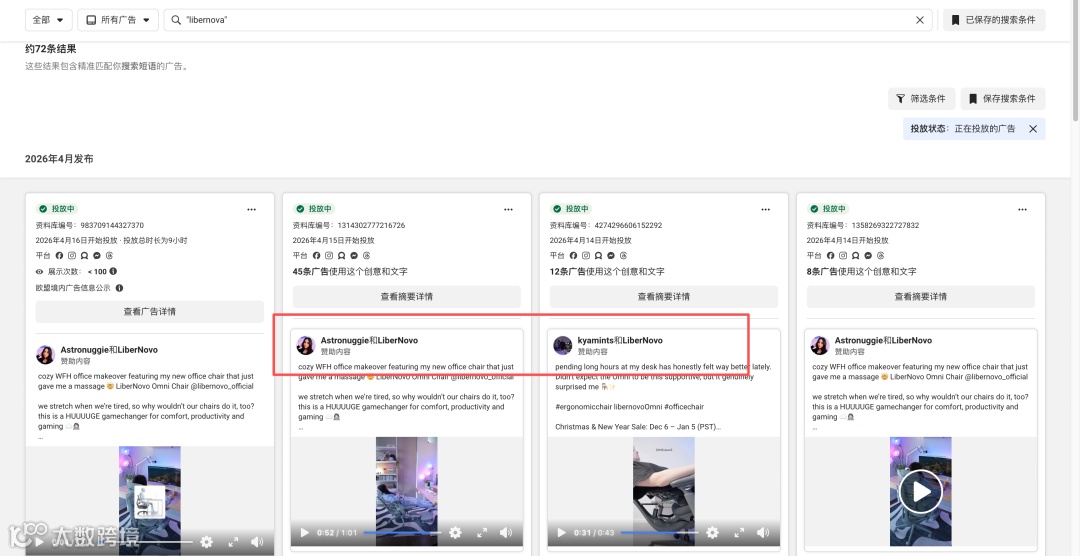The height and width of the screenshot is (556, 1080).
Task: Open Astronuggie和LiberNovo link in 45条广告 card
Action: click(x=369, y=340)
